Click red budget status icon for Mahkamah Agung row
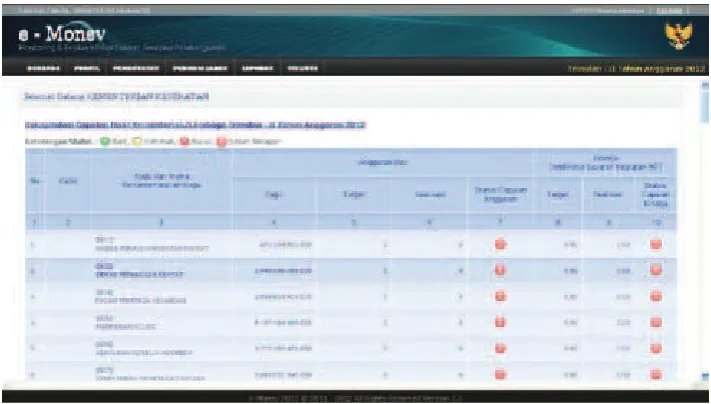Screen dimensions: 711x404 tap(500, 322)
